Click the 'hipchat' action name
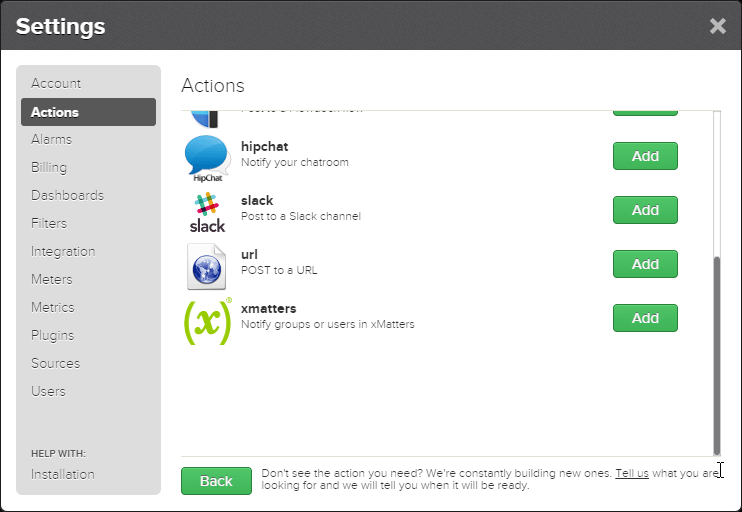 [265, 147]
